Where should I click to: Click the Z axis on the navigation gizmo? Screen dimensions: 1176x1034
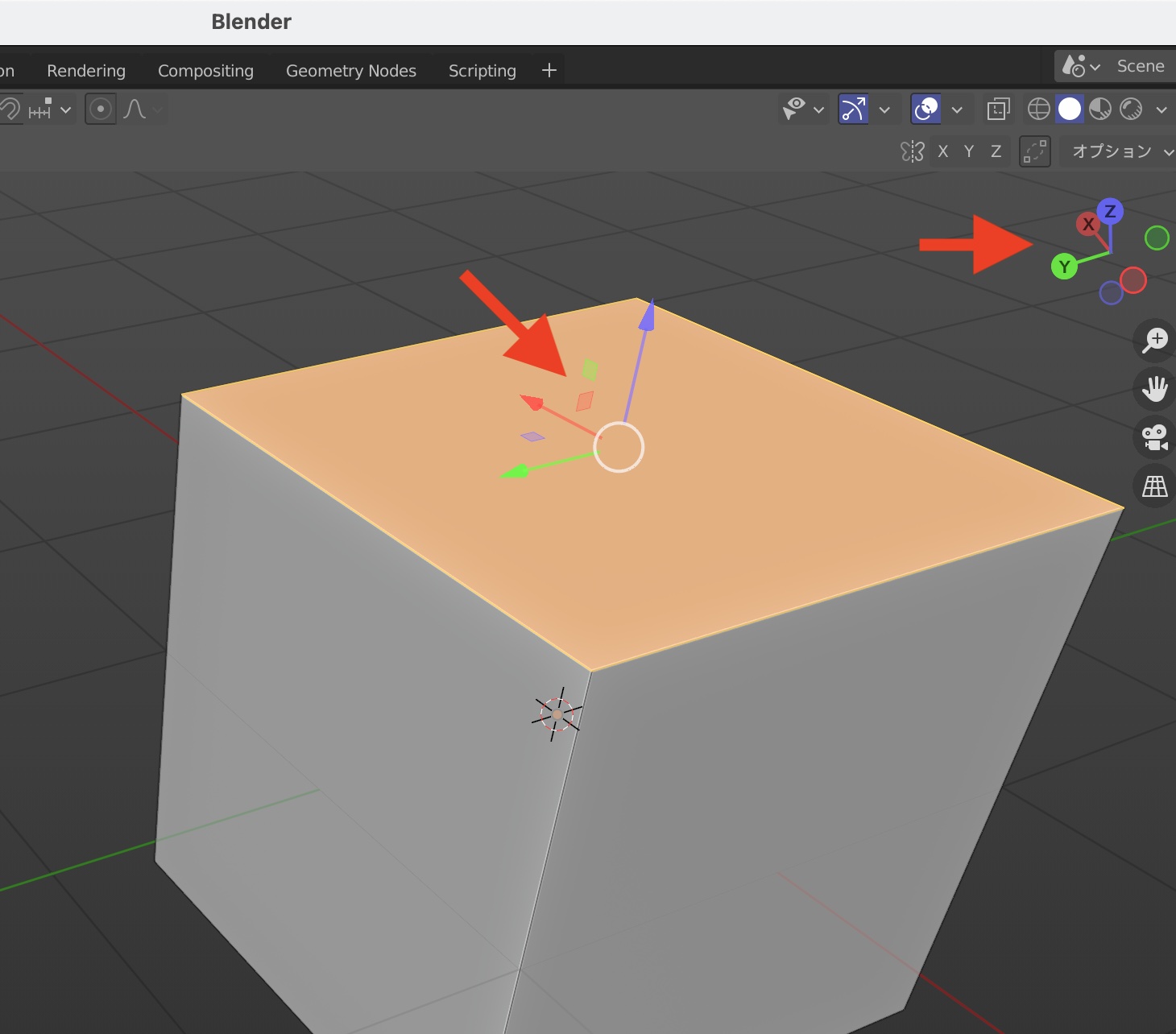click(x=1111, y=210)
